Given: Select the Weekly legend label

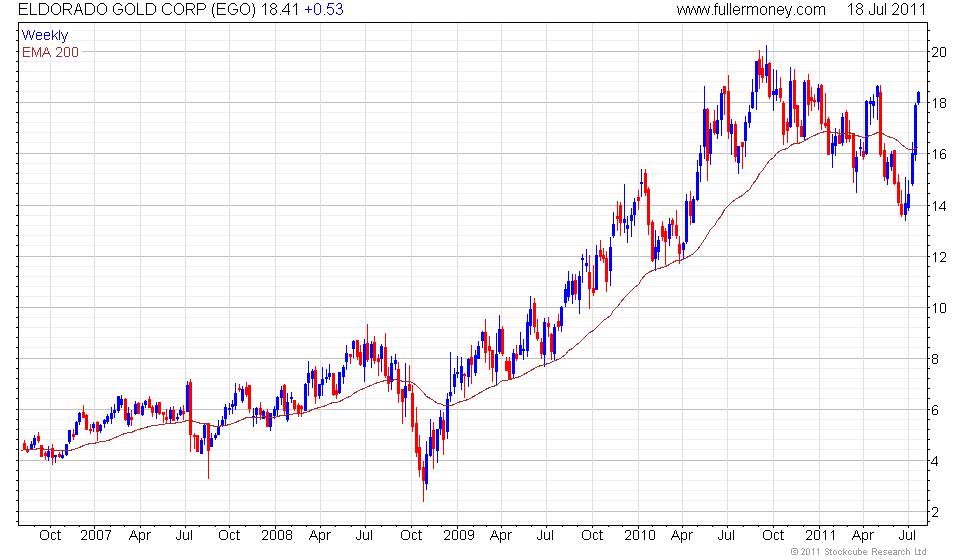Looking at the screenshot, I should click(x=44, y=36).
